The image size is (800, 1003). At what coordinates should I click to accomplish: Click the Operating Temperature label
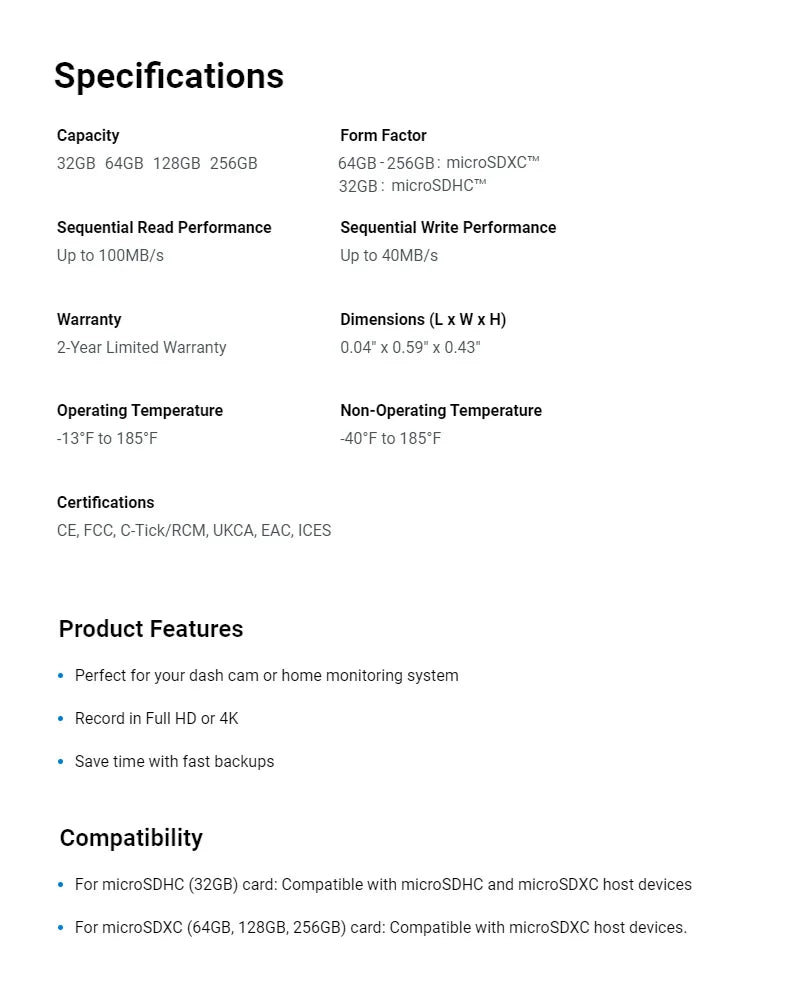[140, 410]
